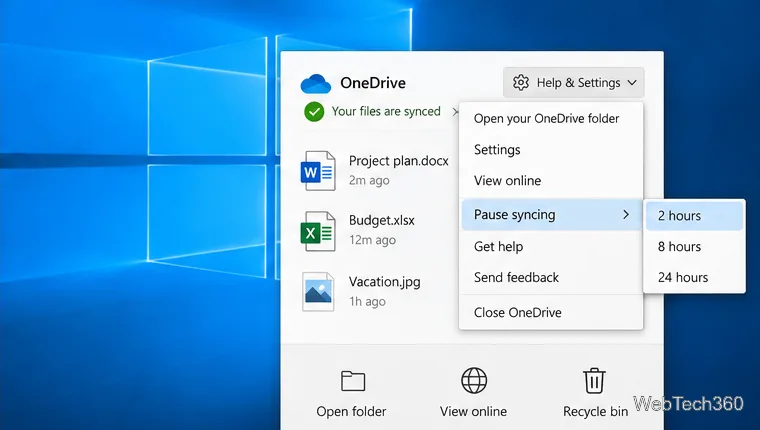The image size is (760, 430).
Task: Expand the Pause syncing submenu arrow
Action: click(x=626, y=214)
